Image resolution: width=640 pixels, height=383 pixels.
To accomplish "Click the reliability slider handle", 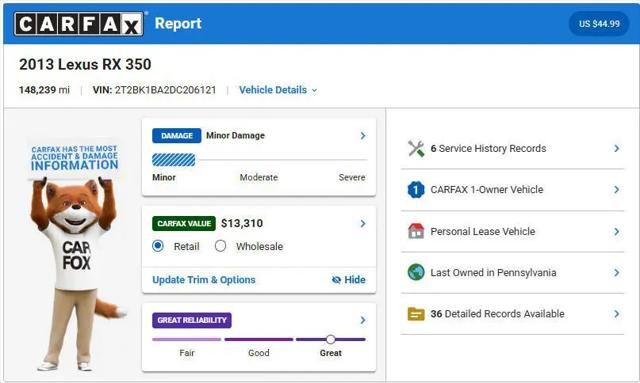I will tap(331, 339).
